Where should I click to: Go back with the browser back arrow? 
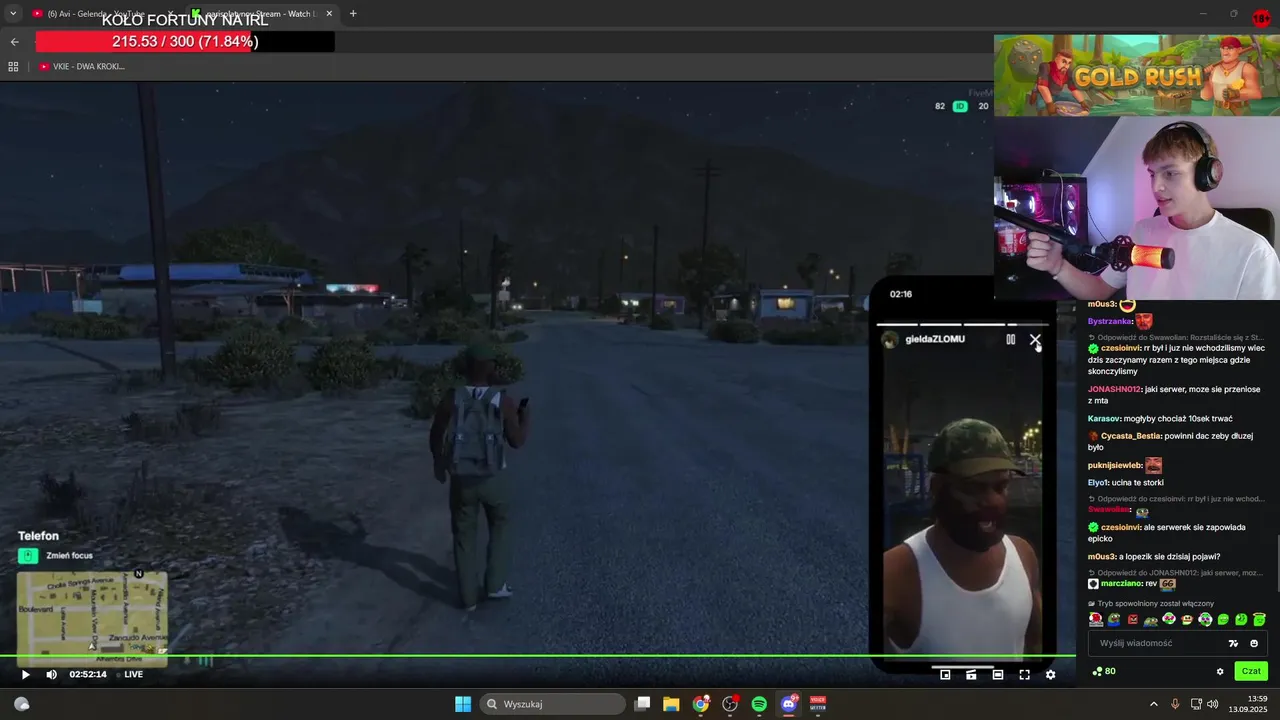[14, 42]
